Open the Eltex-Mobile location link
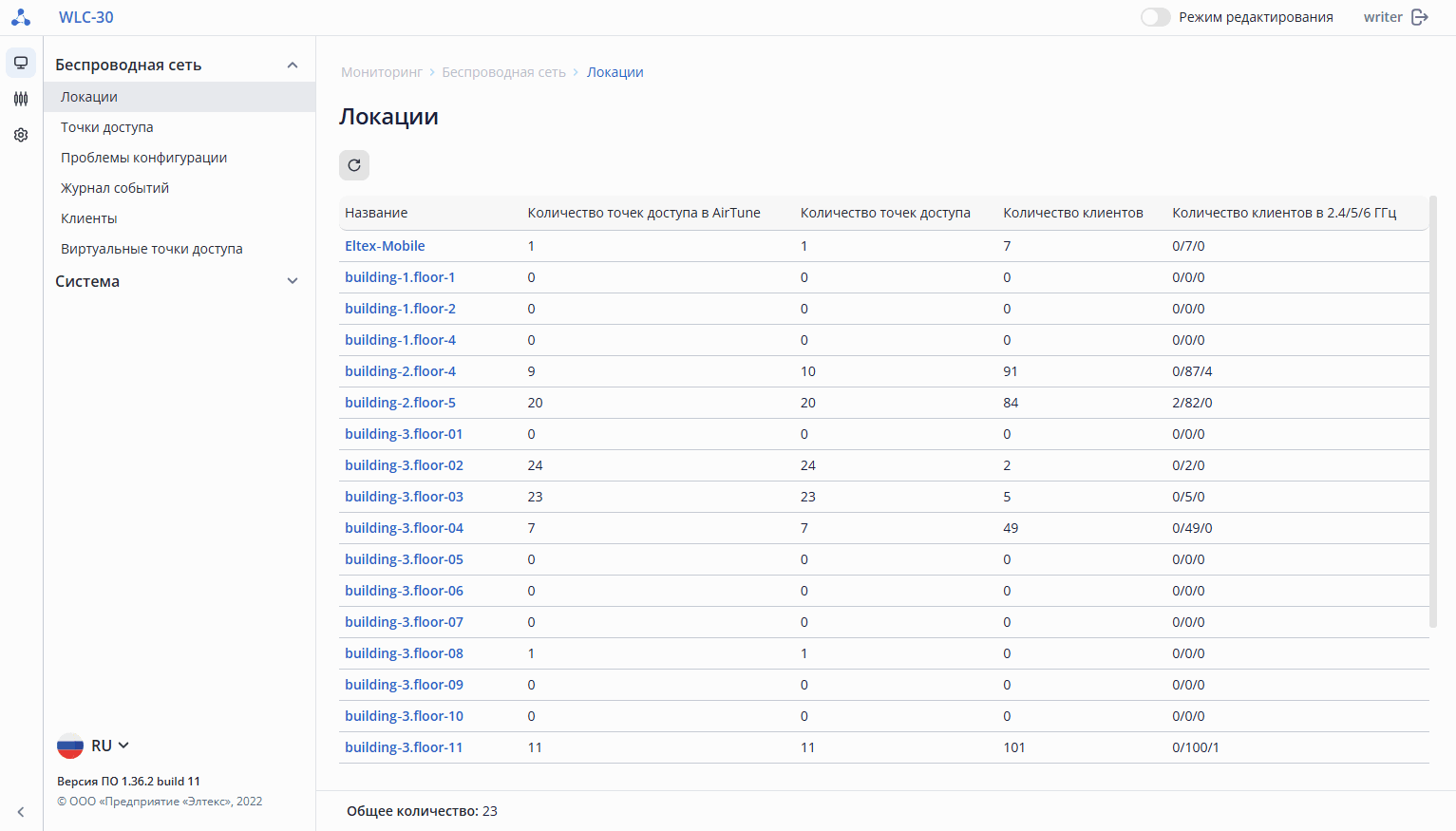1456x831 pixels. click(x=385, y=246)
